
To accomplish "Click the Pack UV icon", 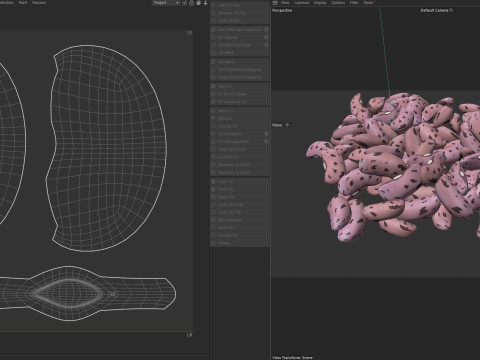I will [213, 86].
